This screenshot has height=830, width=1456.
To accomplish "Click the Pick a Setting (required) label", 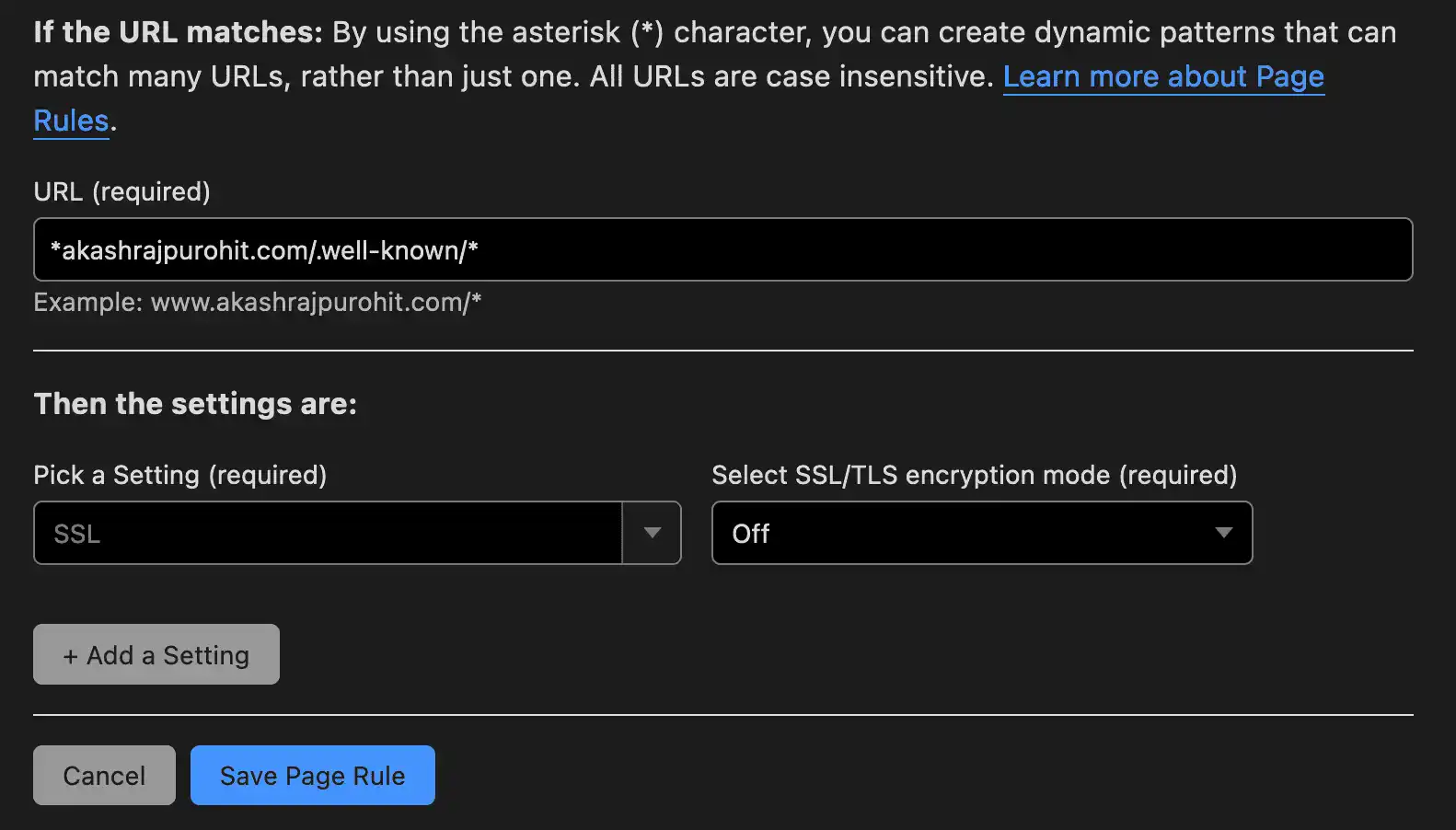I will tap(180, 475).
